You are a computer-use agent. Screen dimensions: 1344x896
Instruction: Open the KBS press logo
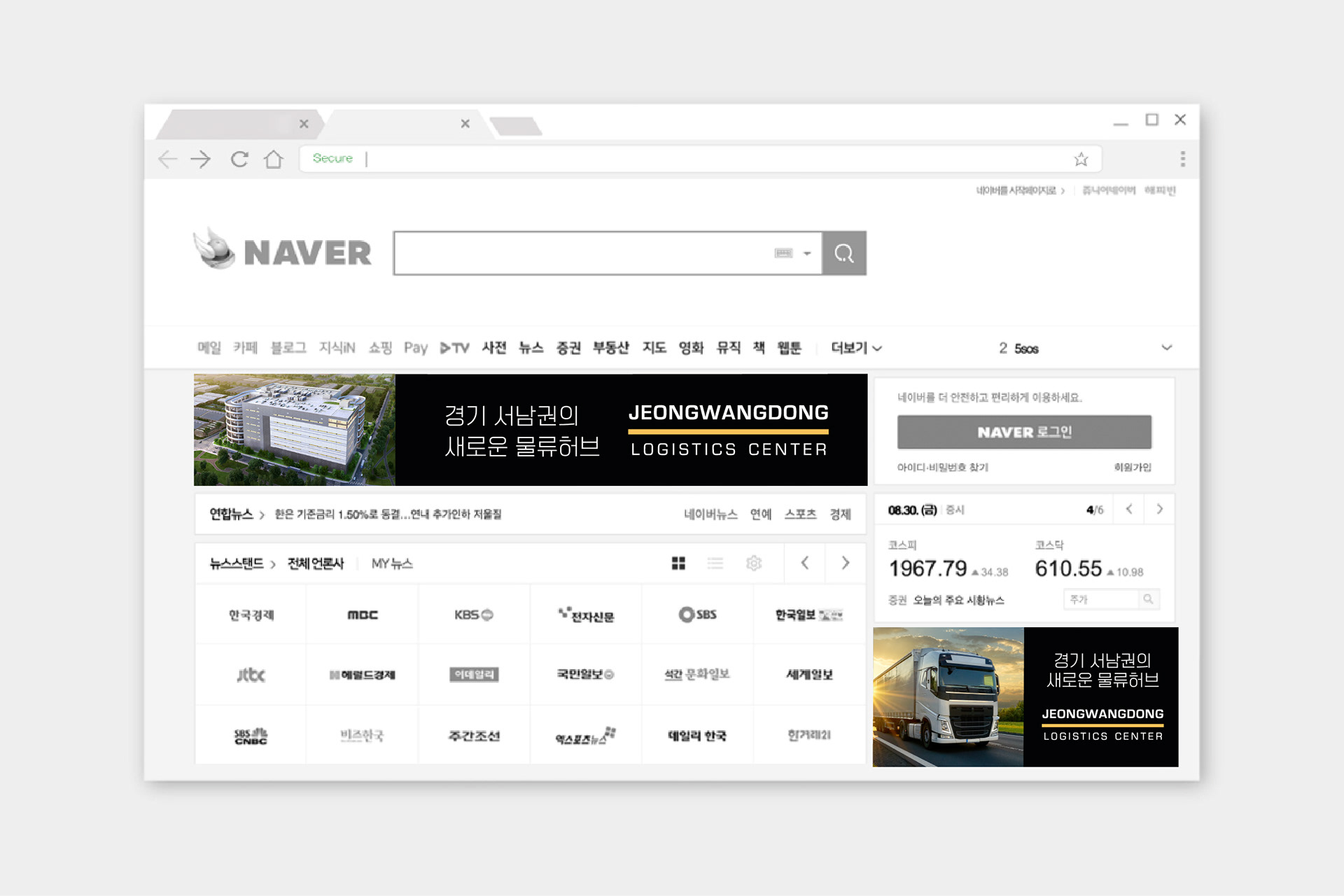tap(474, 615)
